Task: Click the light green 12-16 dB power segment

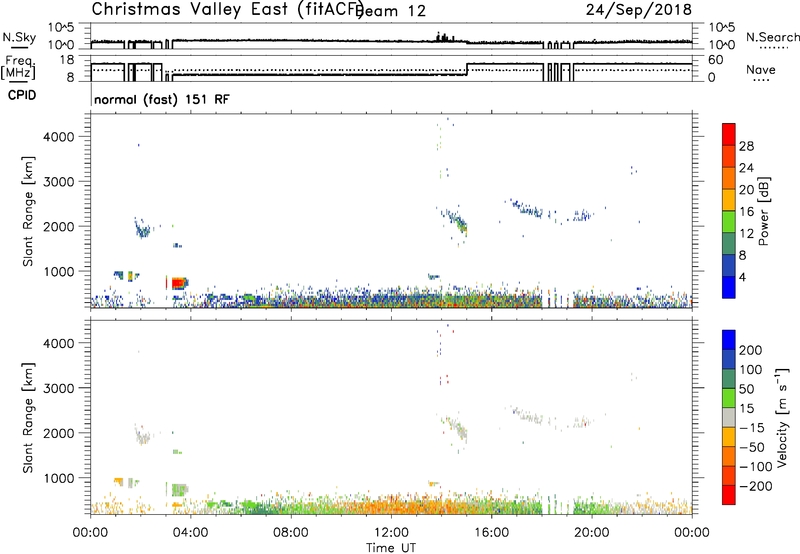Action: coord(729,222)
